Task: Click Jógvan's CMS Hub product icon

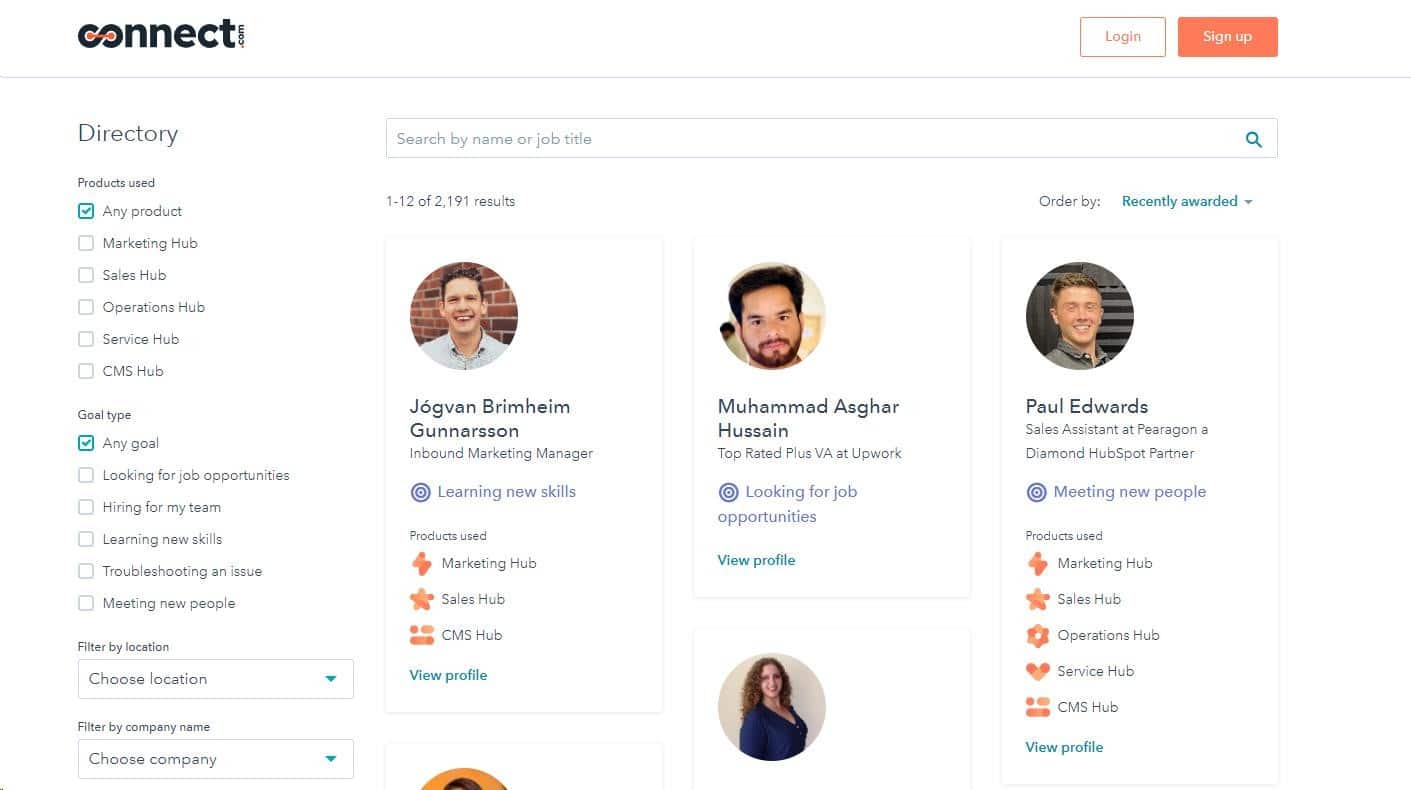Action: (x=421, y=635)
